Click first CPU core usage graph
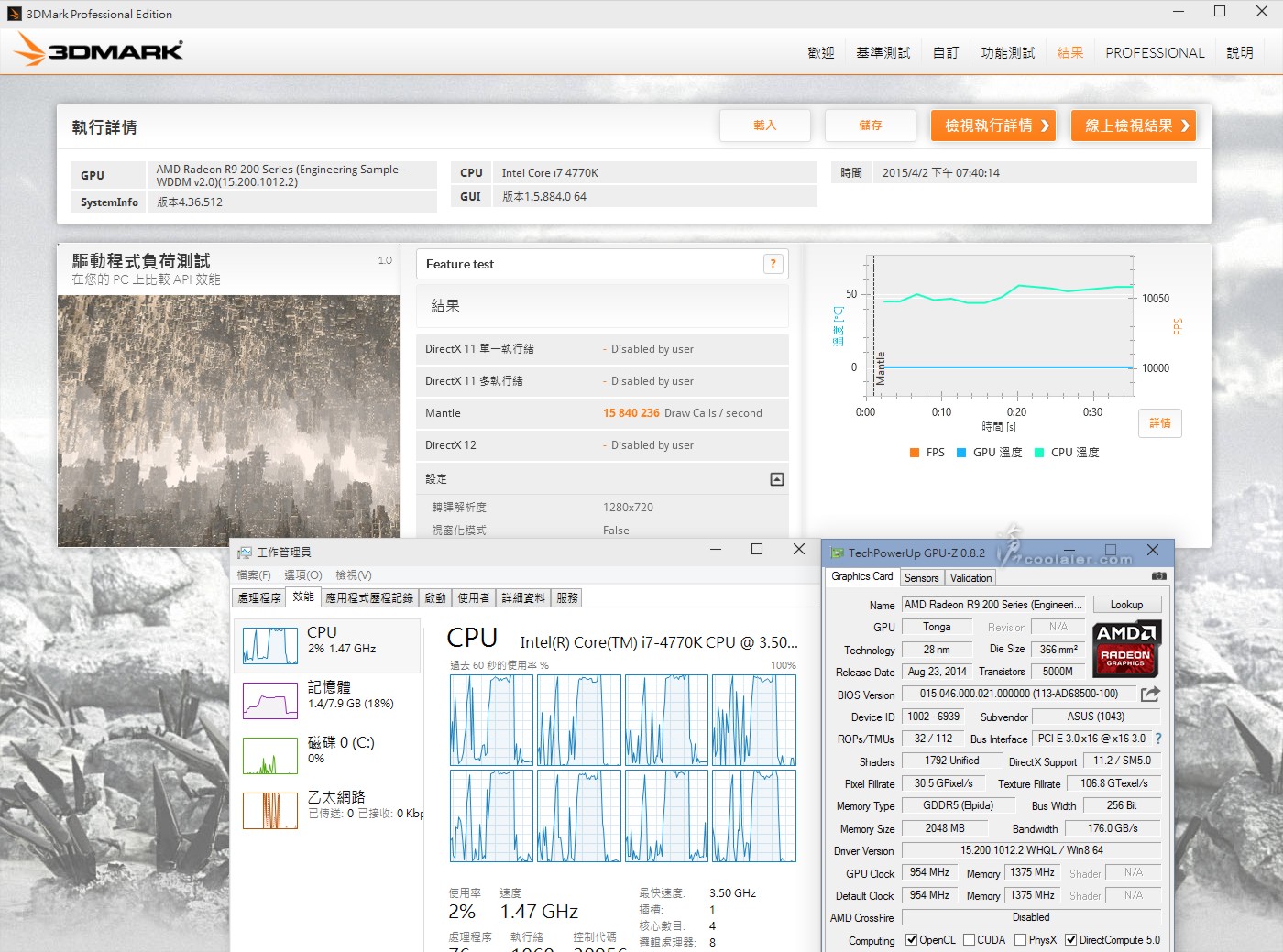Screen dimensions: 1283x952 pyautogui.click(x=491, y=720)
